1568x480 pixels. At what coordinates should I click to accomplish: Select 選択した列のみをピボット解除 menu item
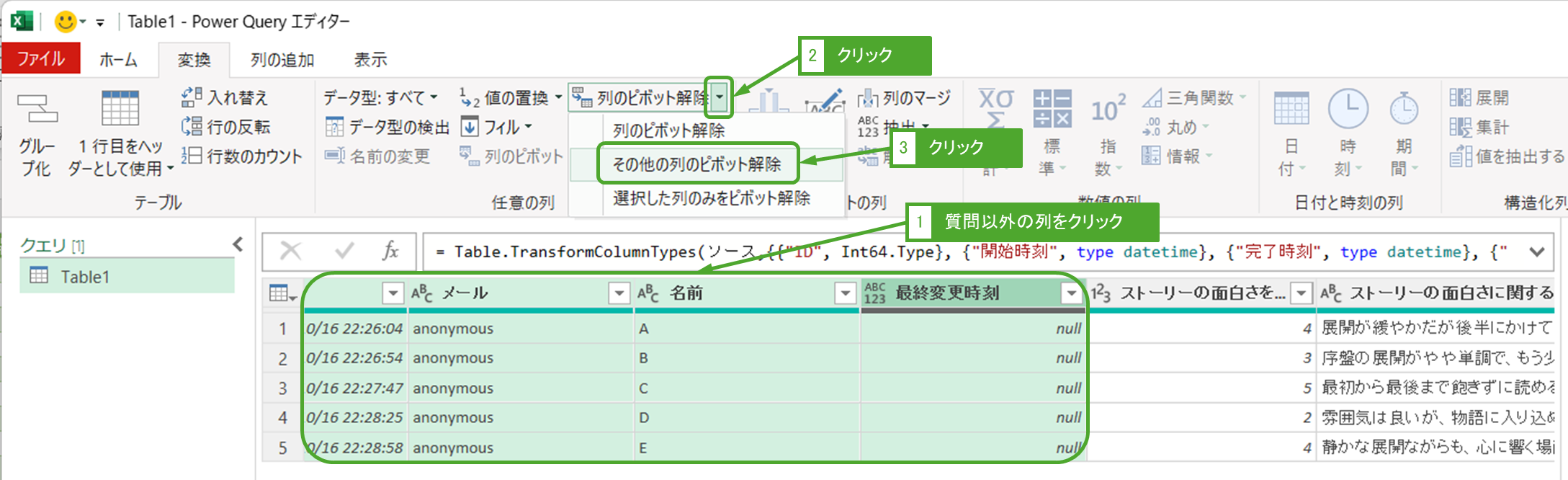[711, 198]
